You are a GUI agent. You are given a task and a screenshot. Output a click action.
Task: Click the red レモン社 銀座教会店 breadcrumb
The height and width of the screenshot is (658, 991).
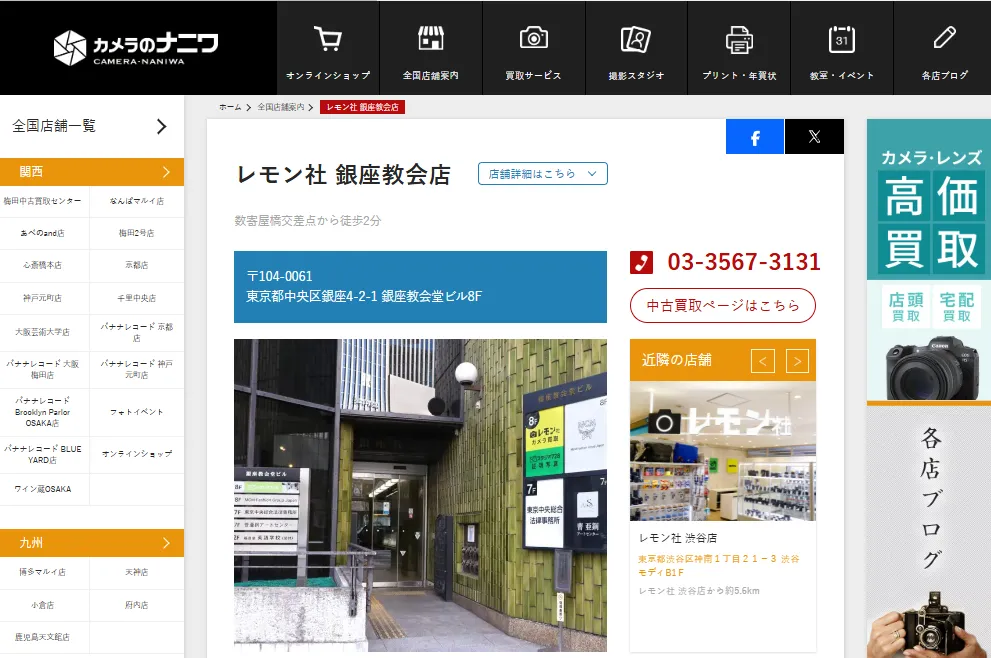point(362,107)
